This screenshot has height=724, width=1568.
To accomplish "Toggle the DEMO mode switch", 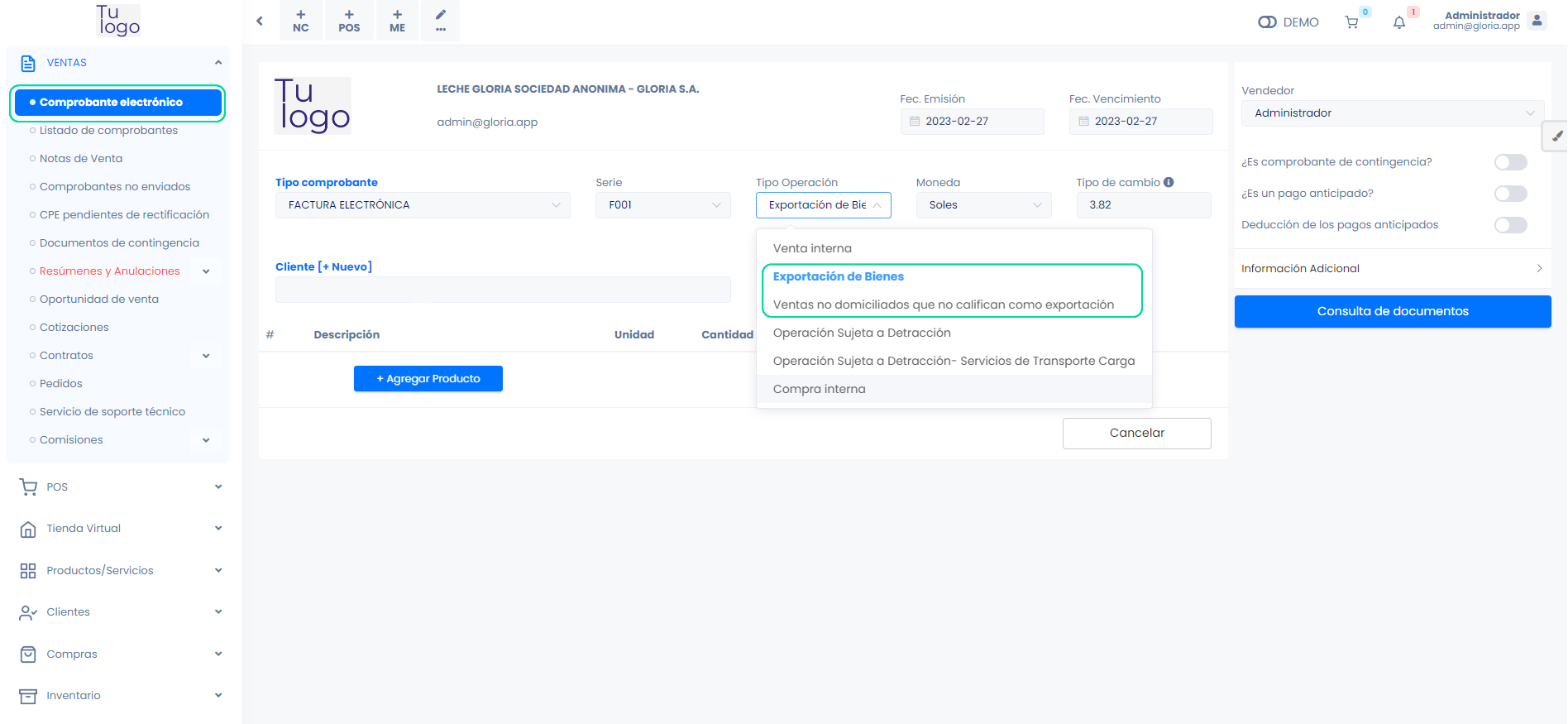I will pyautogui.click(x=1267, y=22).
